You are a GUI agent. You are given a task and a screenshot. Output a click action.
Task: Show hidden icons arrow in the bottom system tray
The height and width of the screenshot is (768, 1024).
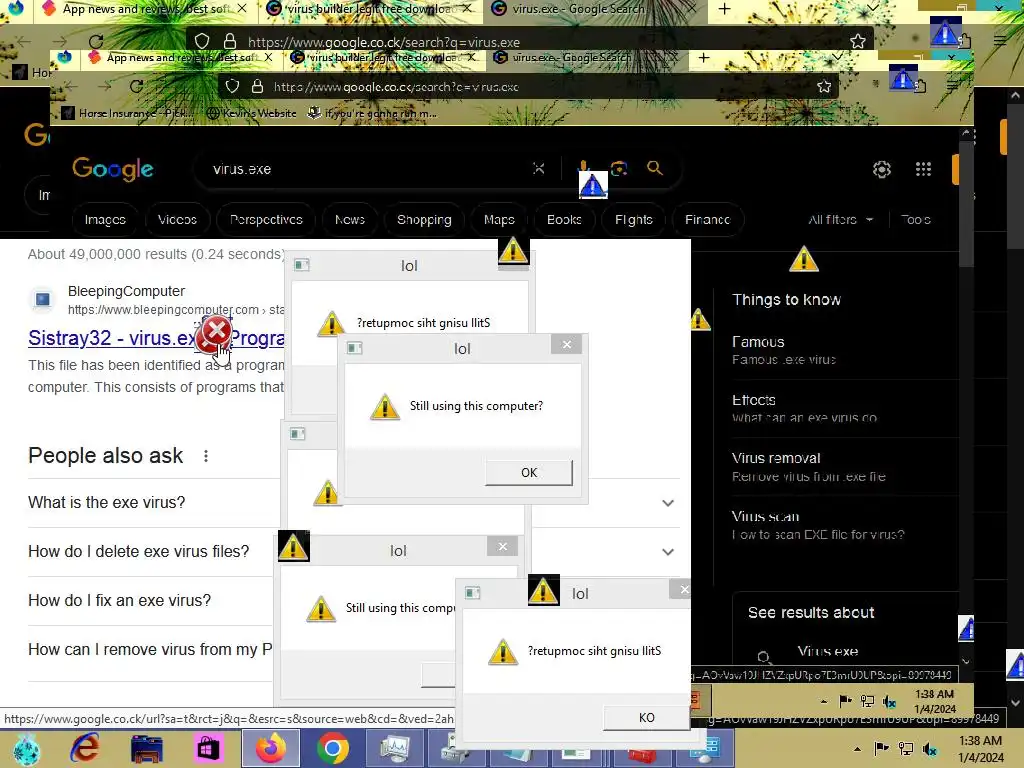click(x=857, y=749)
